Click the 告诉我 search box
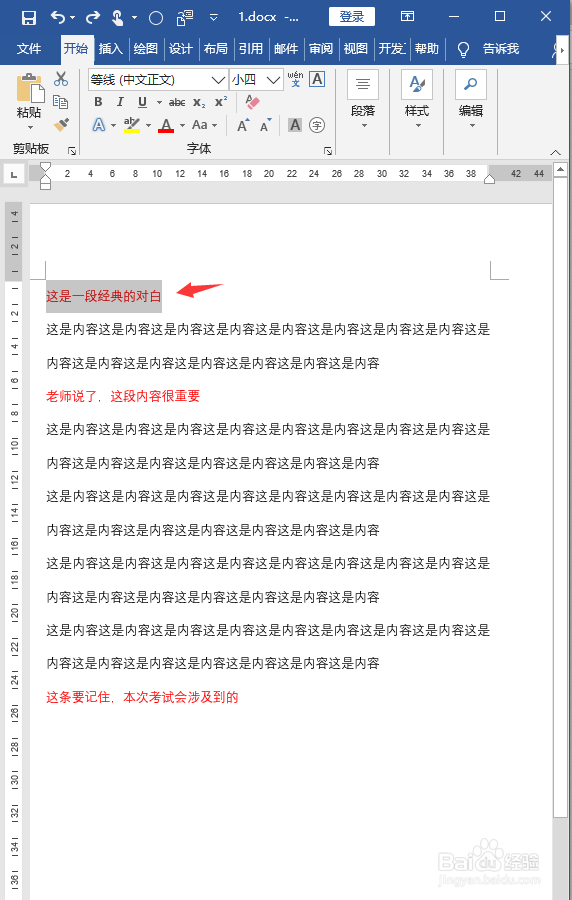 (x=501, y=49)
